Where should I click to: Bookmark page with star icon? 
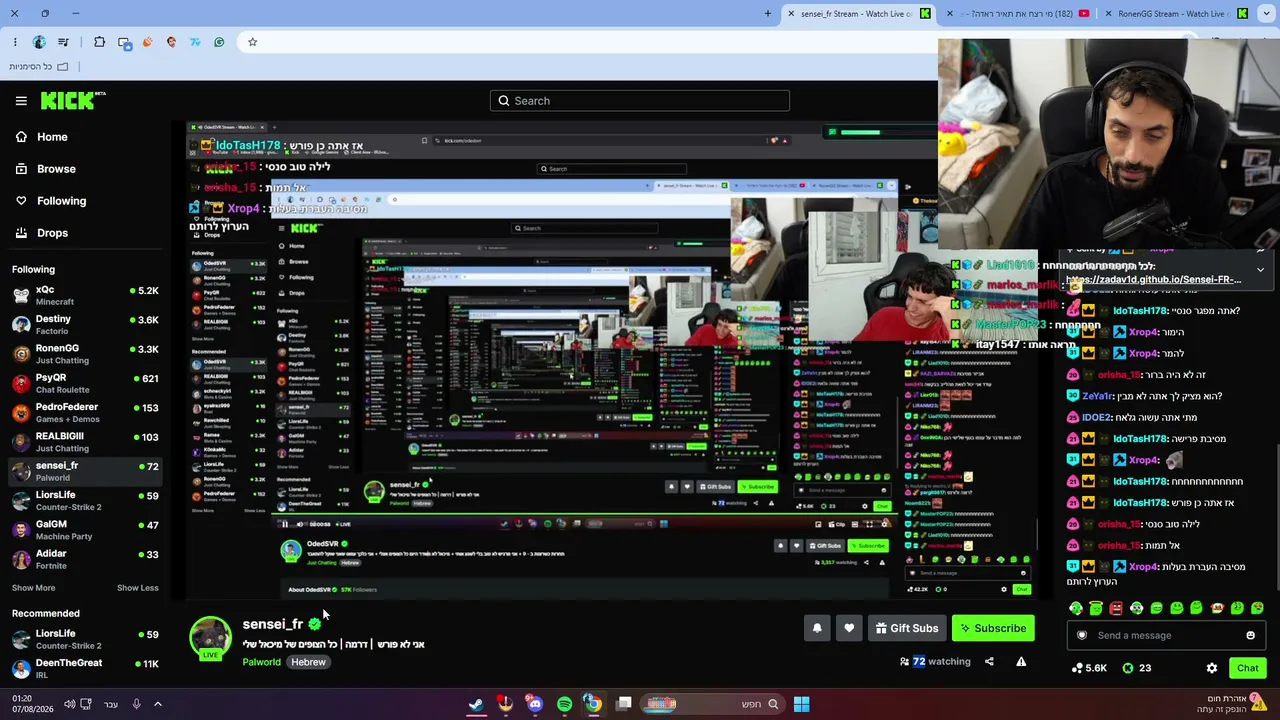[252, 42]
